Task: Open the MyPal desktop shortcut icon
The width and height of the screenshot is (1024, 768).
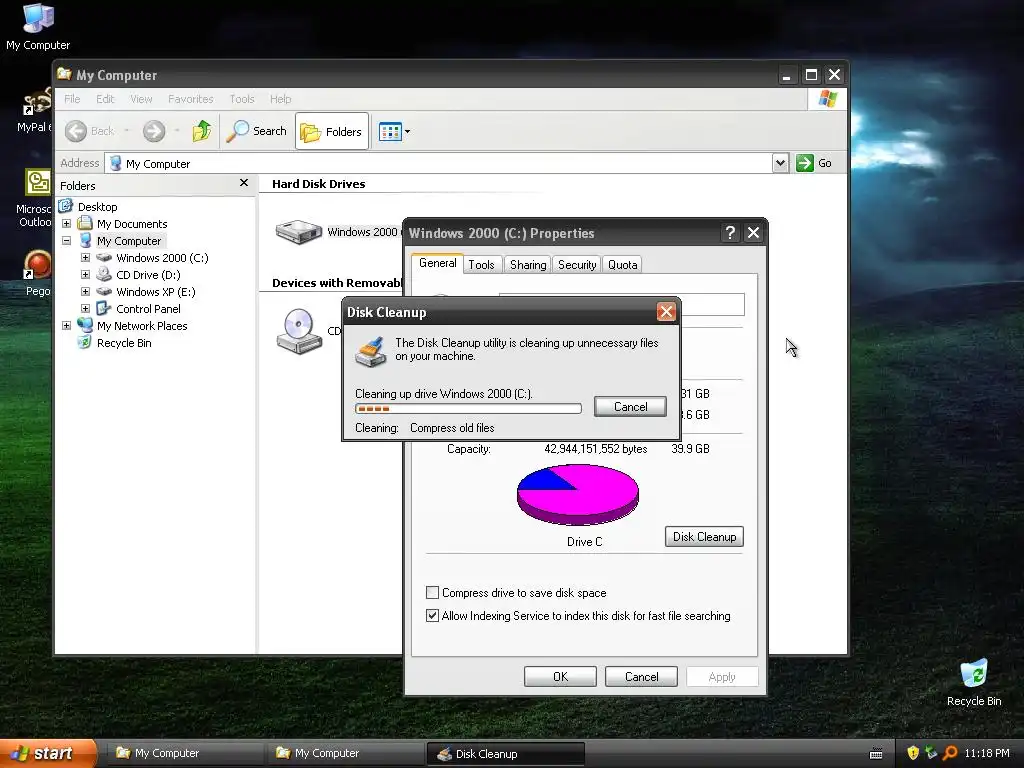Action: pos(37,101)
